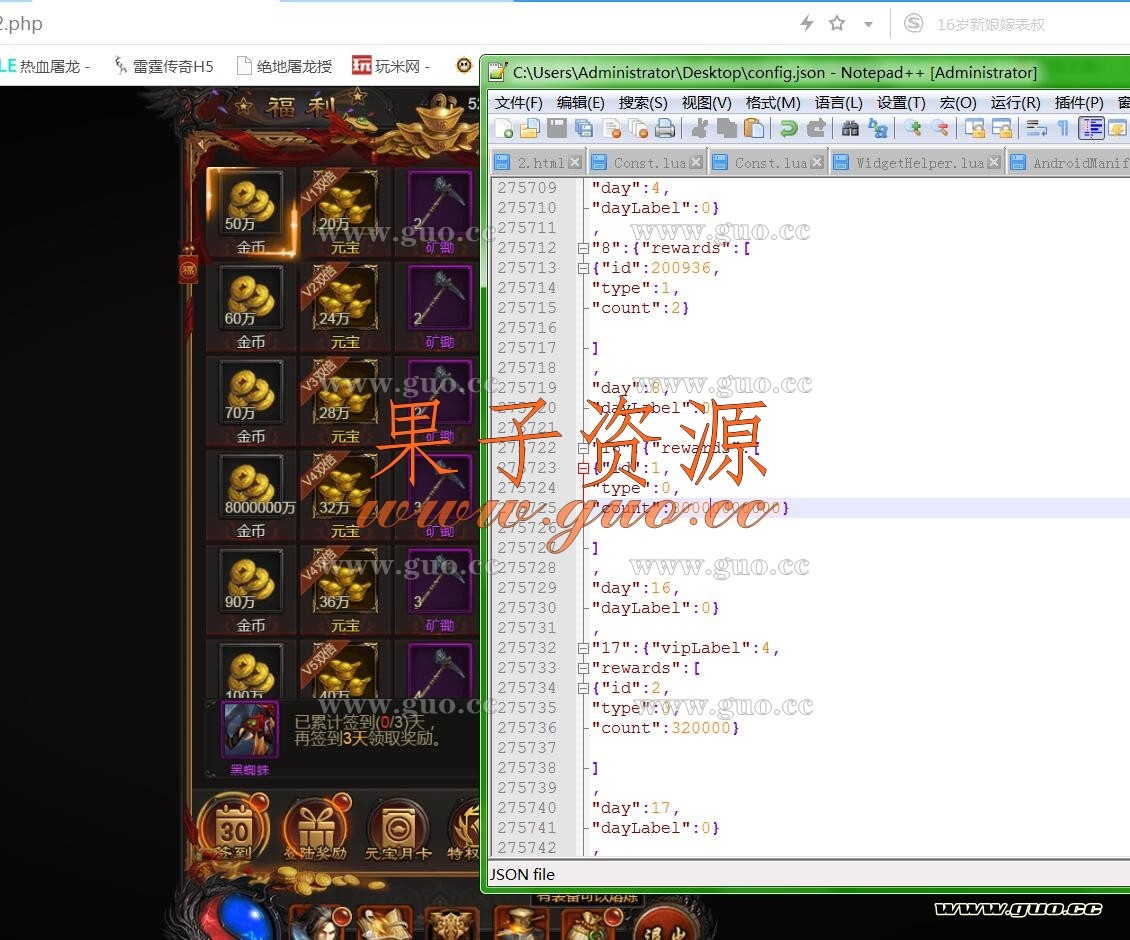
Task: Open the 宏(O) menu
Action: click(x=958, y=103)
